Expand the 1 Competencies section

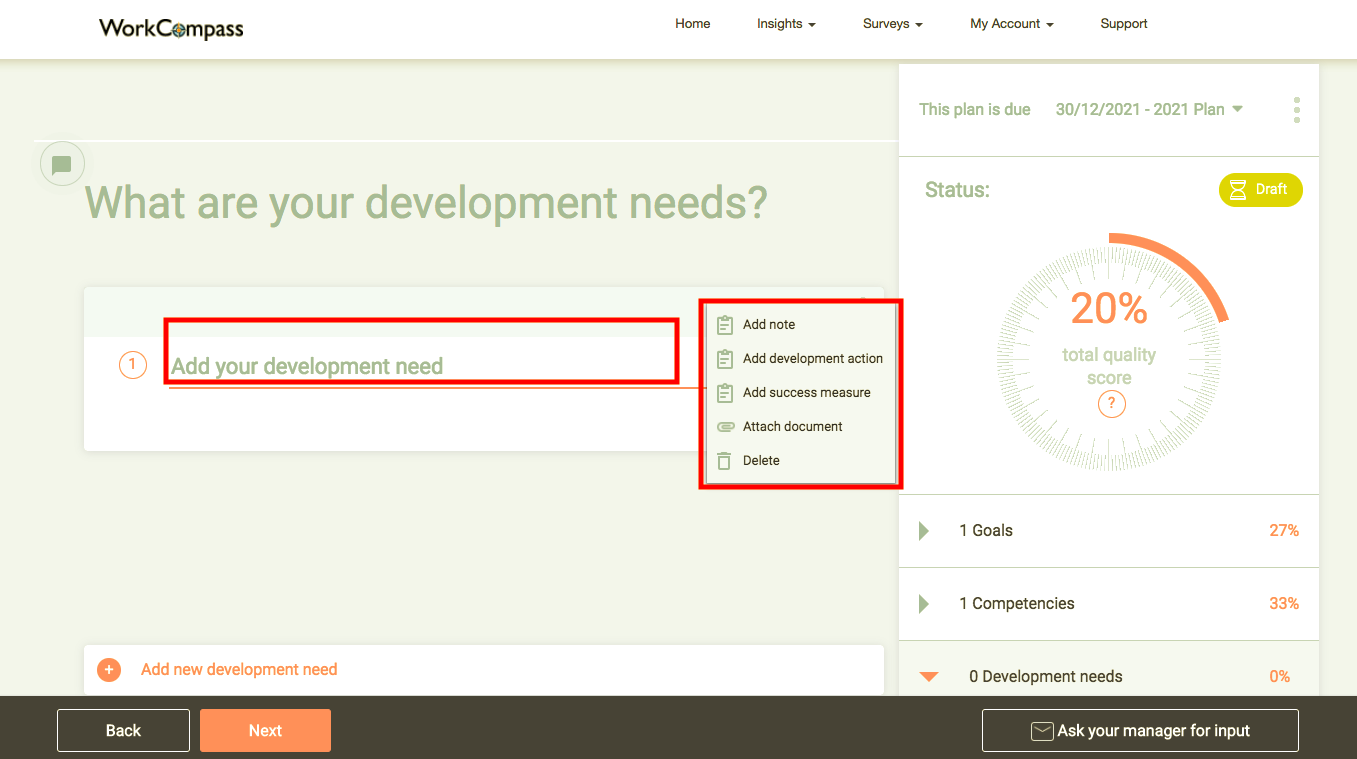pos(923,603)
